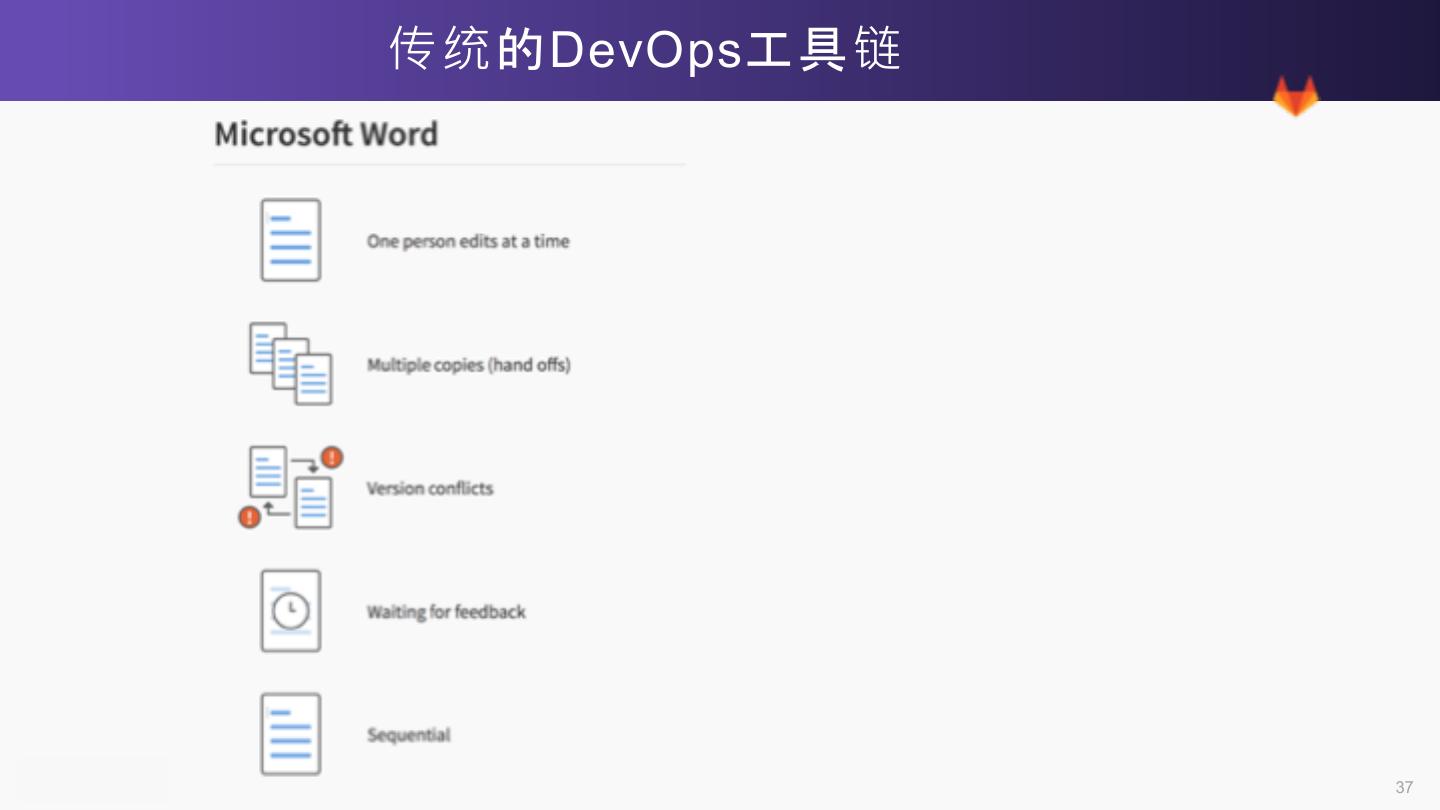Click the GitLab fox logo
This screenshot has height=810, width=1440.
pos(1295,97)
